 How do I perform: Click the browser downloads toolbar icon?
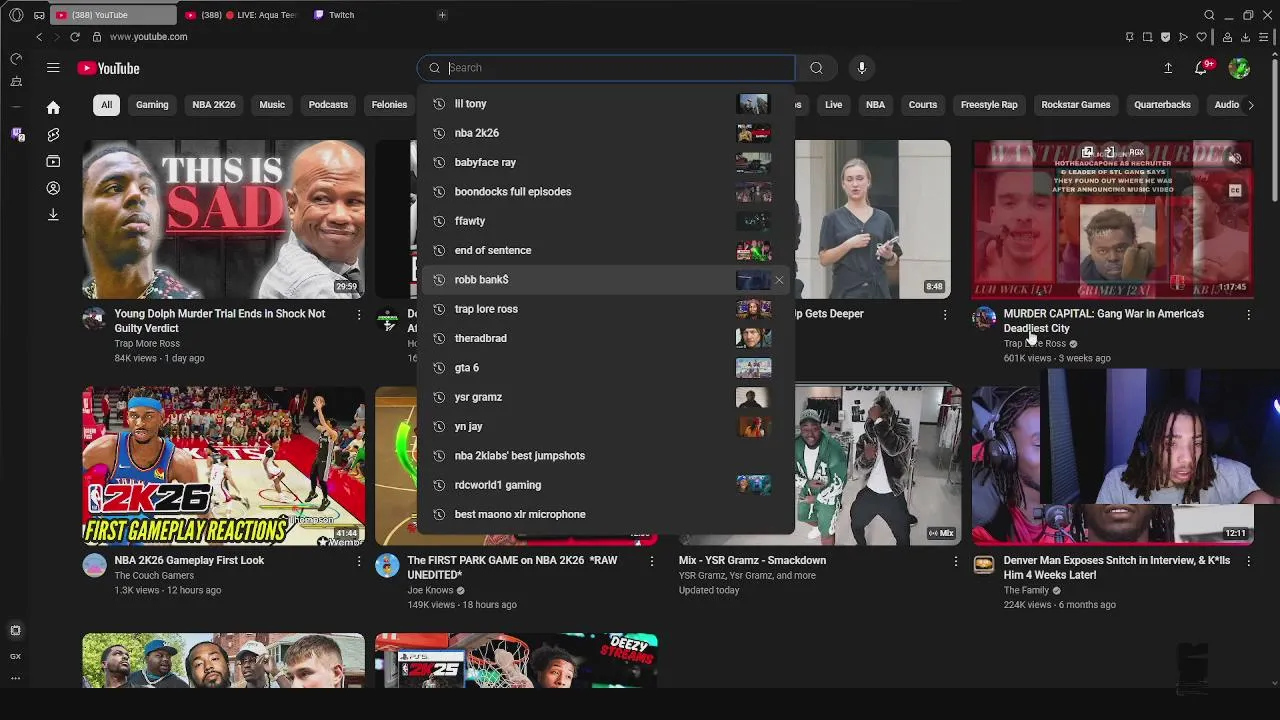click(x=1245, y=37)
